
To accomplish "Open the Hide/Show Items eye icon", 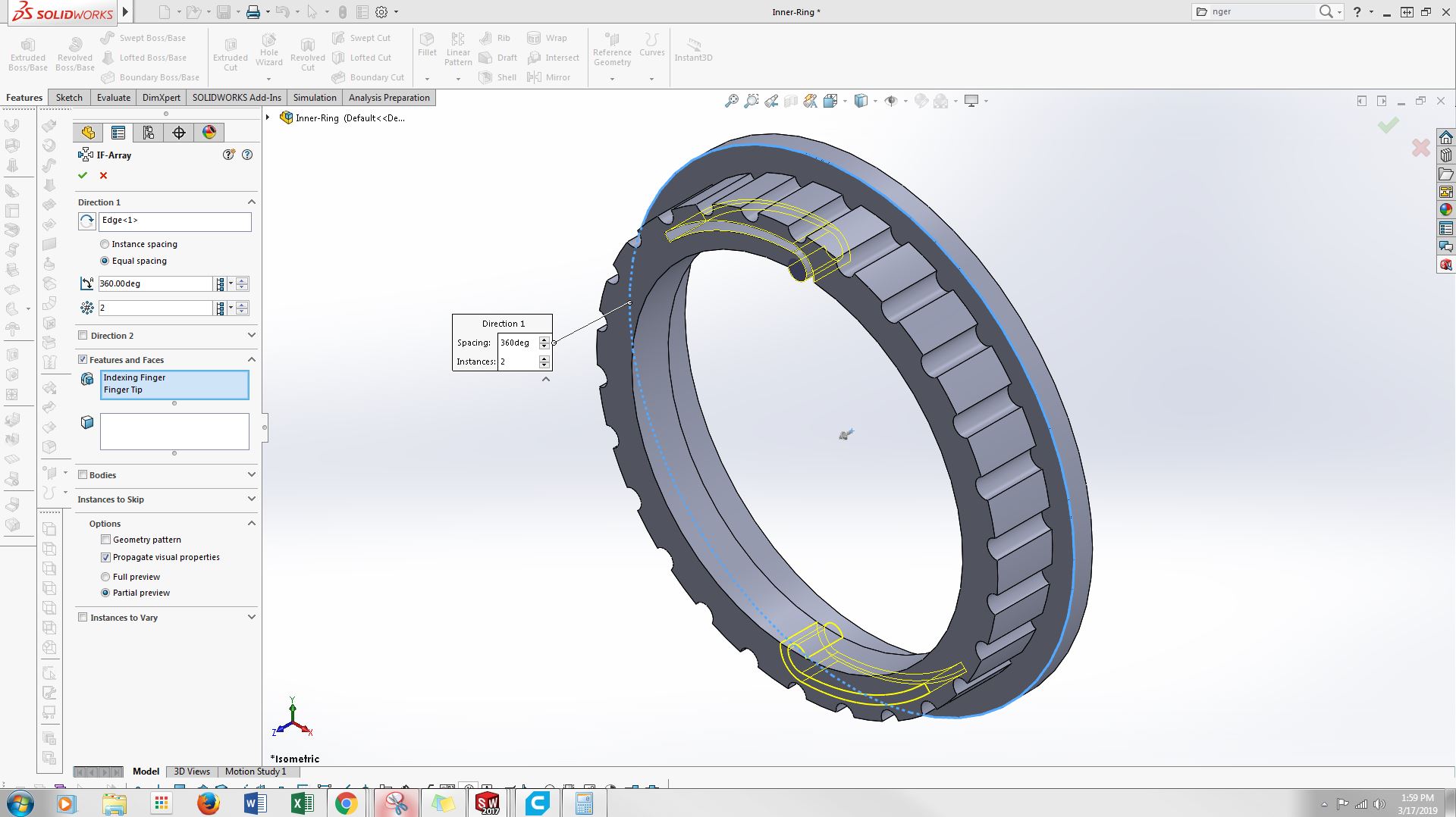I will 891,101.
